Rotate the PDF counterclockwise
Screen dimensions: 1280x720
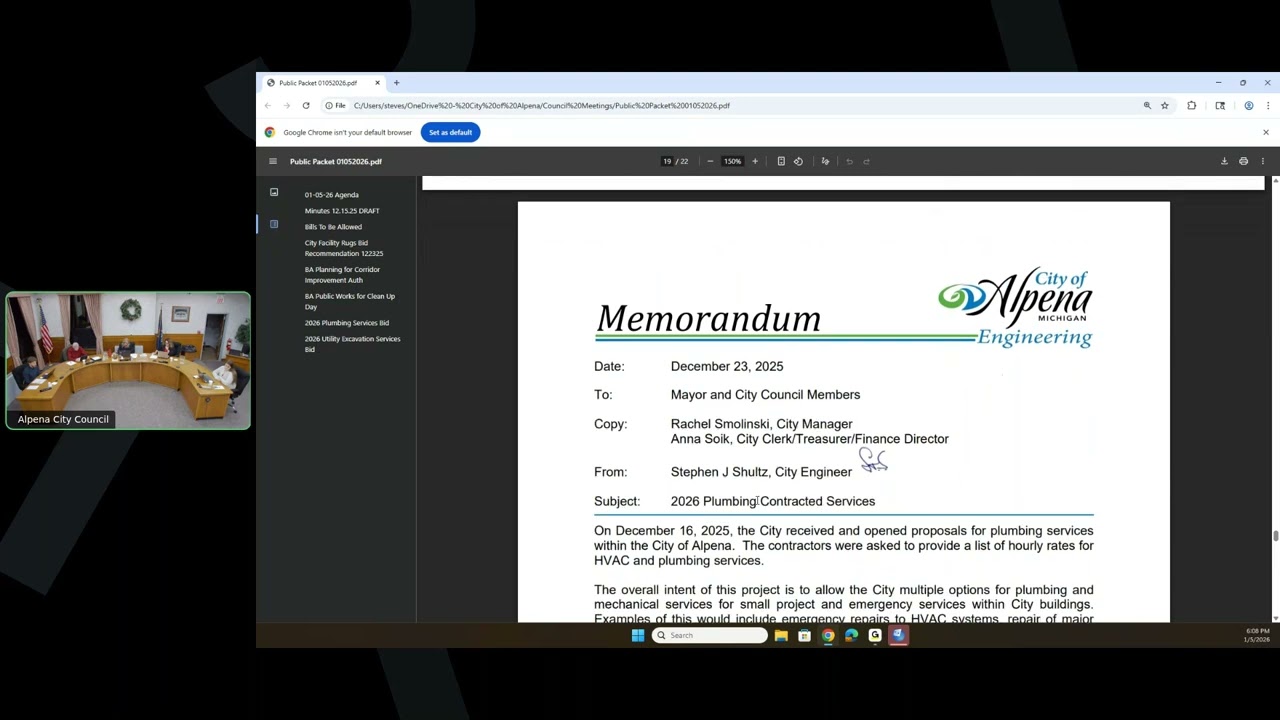[798, 161]
